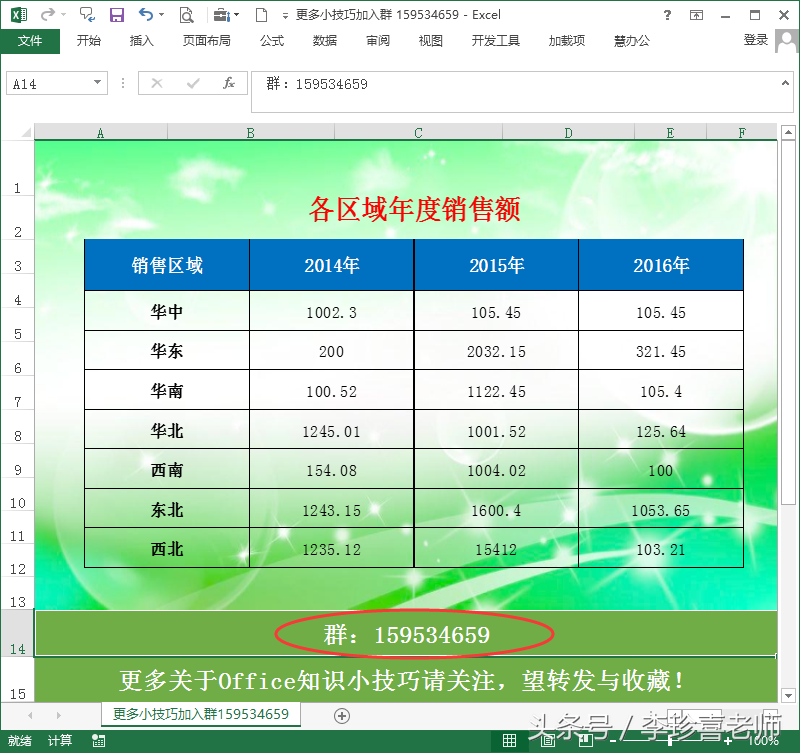Select row 14 header

tap(17, 633)
